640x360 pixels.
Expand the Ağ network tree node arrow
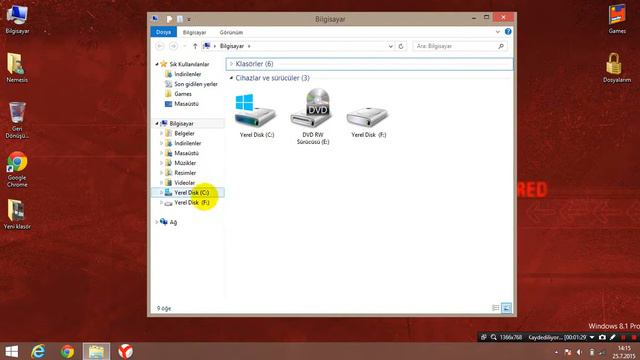pos(157,222)
